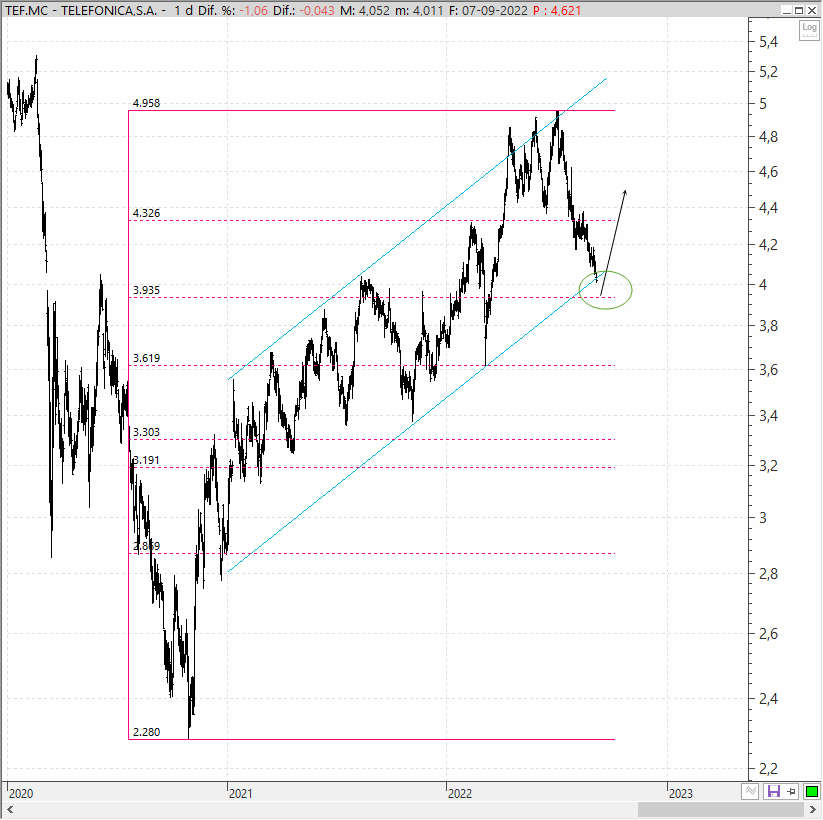Click the 4.326 Fibonacci level label
This screenshot has height=820, width=823.
point(146,213)
